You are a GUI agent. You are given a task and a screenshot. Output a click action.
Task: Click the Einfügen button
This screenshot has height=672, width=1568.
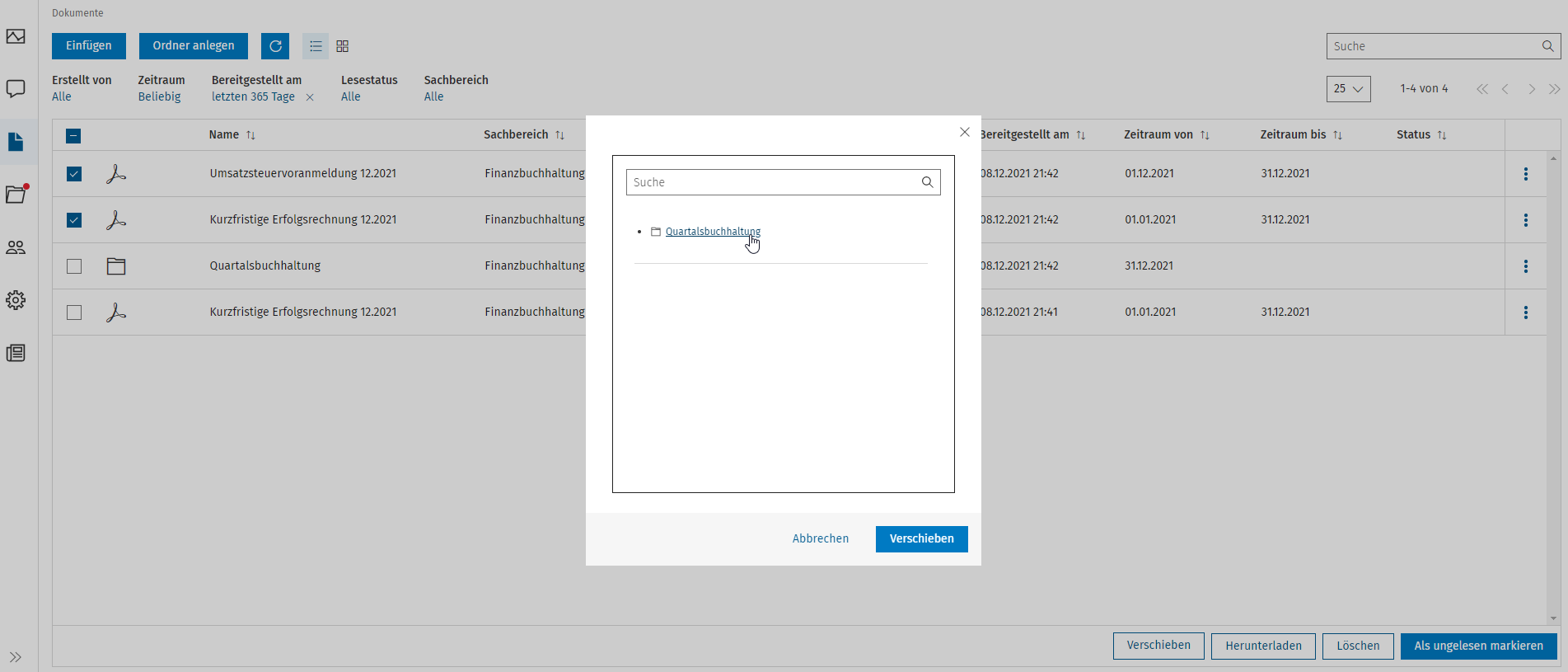tap(89, 46)
